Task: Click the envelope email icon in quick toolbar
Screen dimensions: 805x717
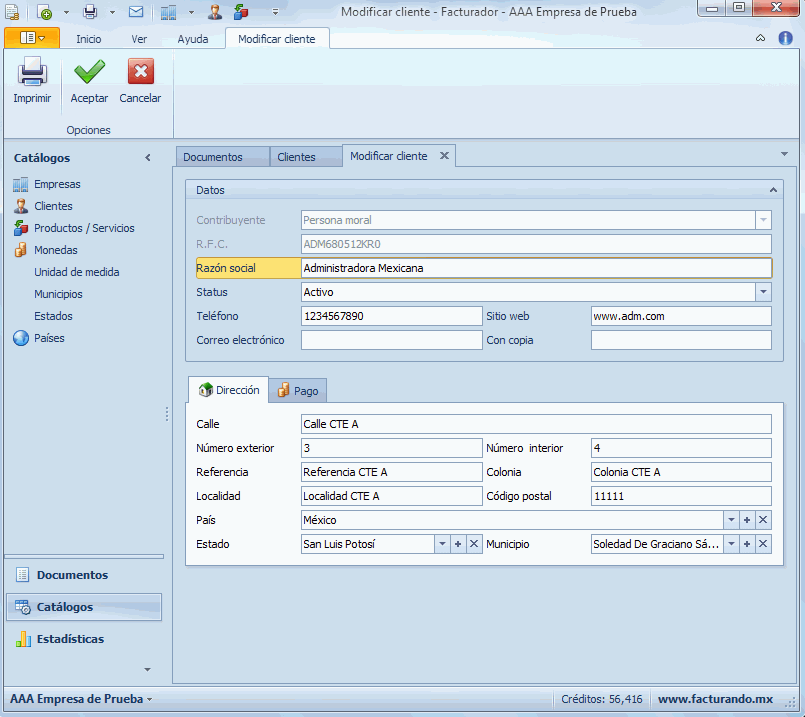Action: click(x=136, y=12)
